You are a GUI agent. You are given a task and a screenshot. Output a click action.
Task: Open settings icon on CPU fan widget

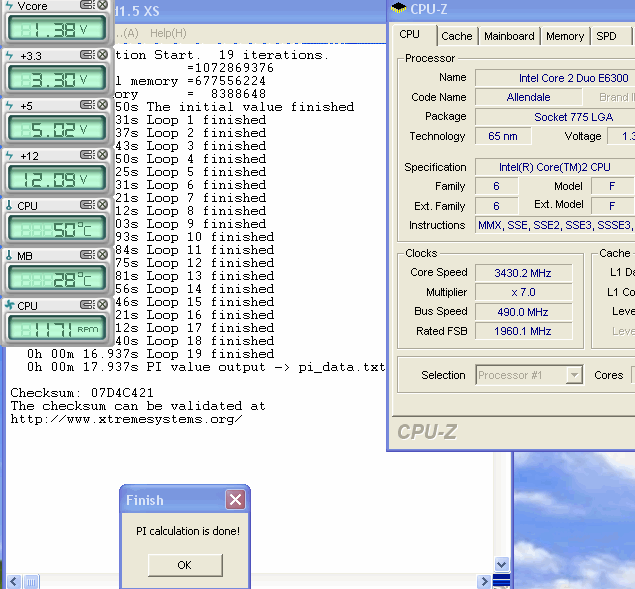coord(86,305)
